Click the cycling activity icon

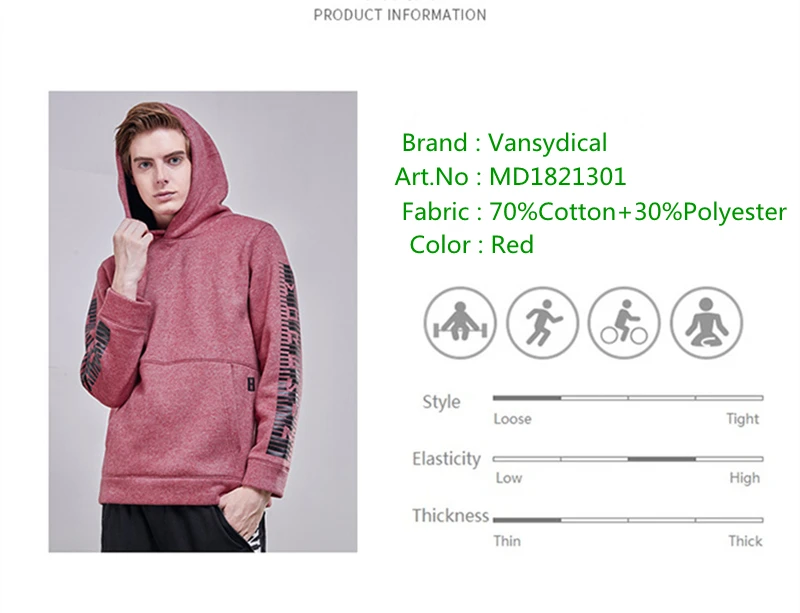624,323
